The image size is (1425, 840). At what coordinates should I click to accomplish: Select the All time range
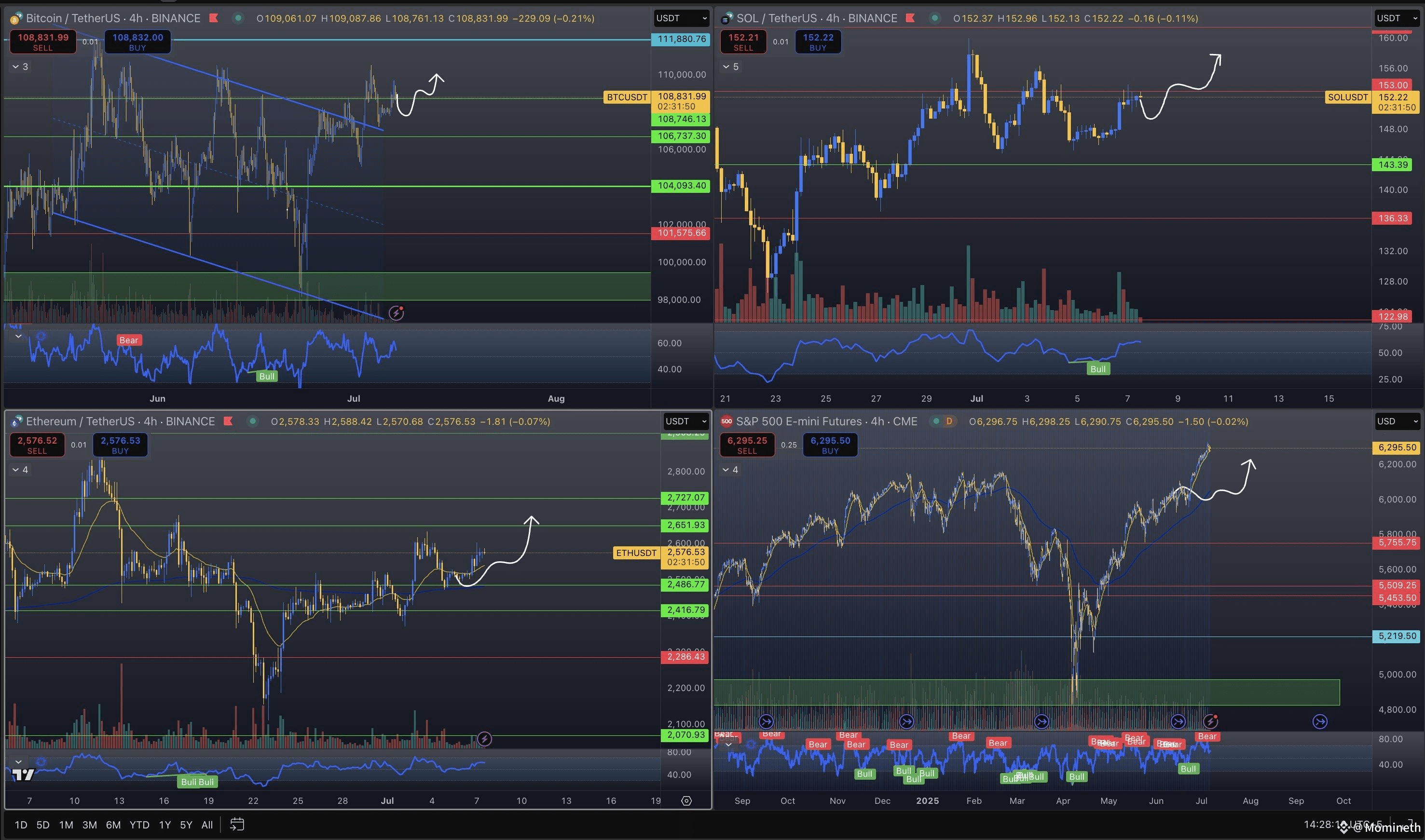pos(207,825)
